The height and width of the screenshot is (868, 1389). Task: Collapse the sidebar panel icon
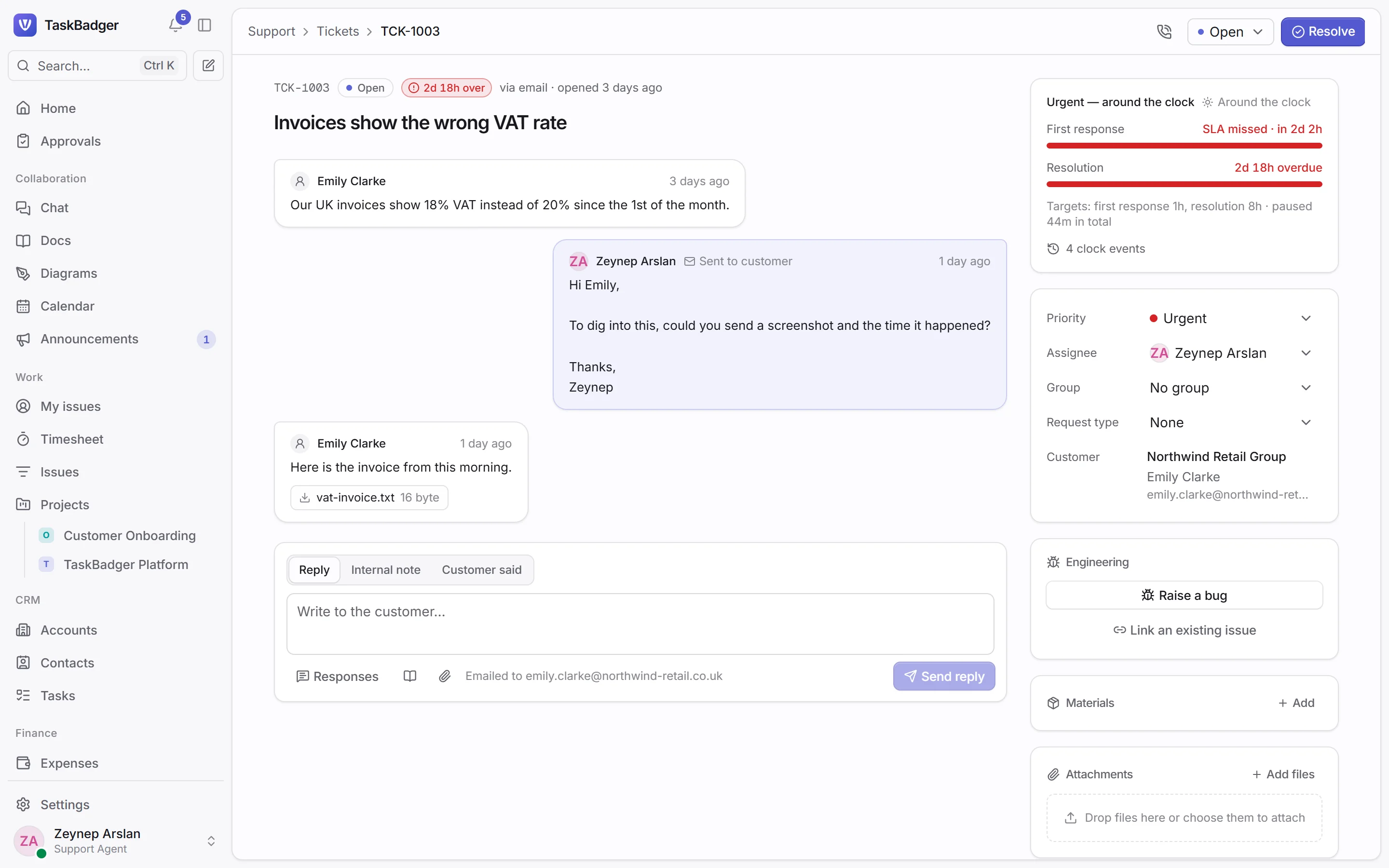click(204, 25)
